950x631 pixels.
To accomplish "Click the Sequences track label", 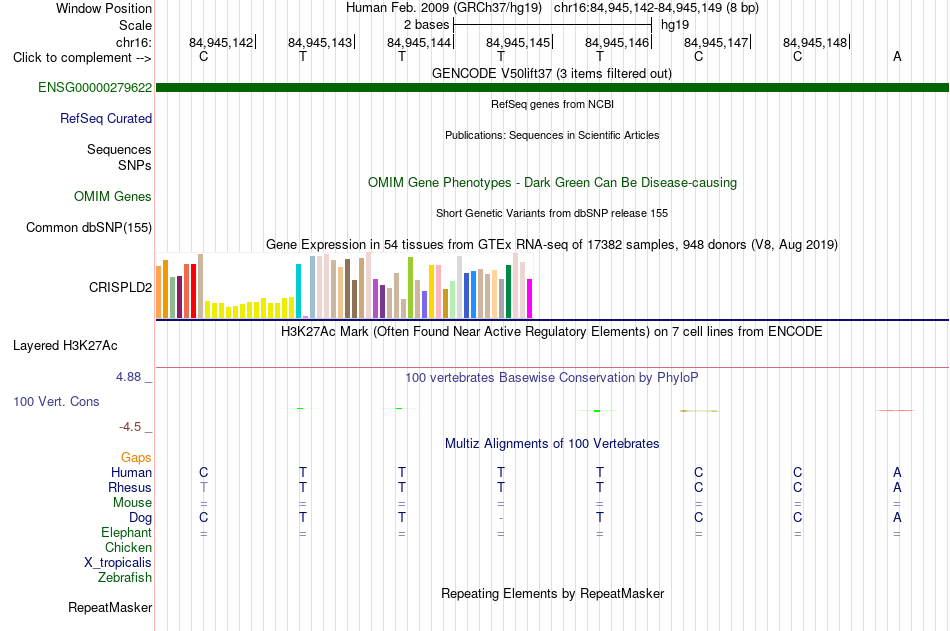I will tap(119, 149).
